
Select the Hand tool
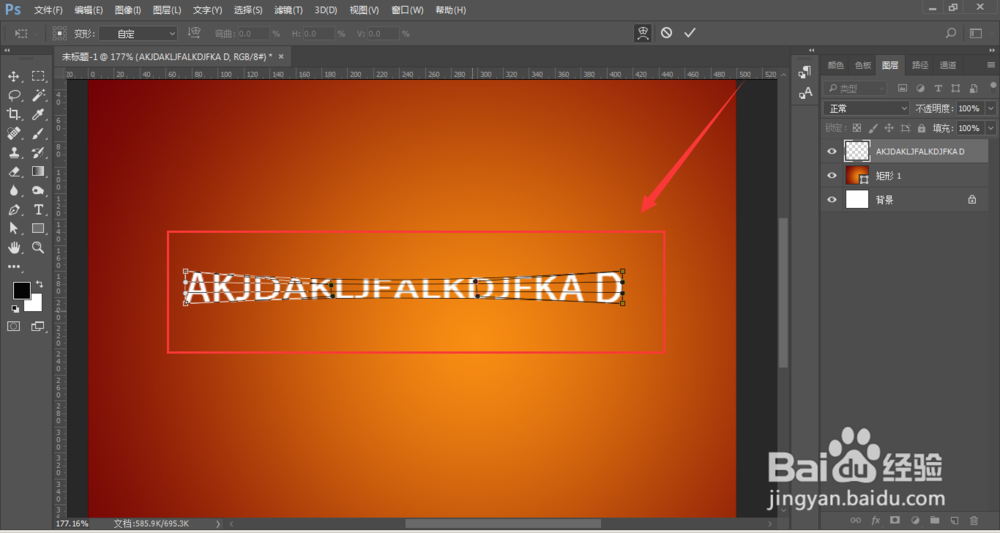click(13, 247)
